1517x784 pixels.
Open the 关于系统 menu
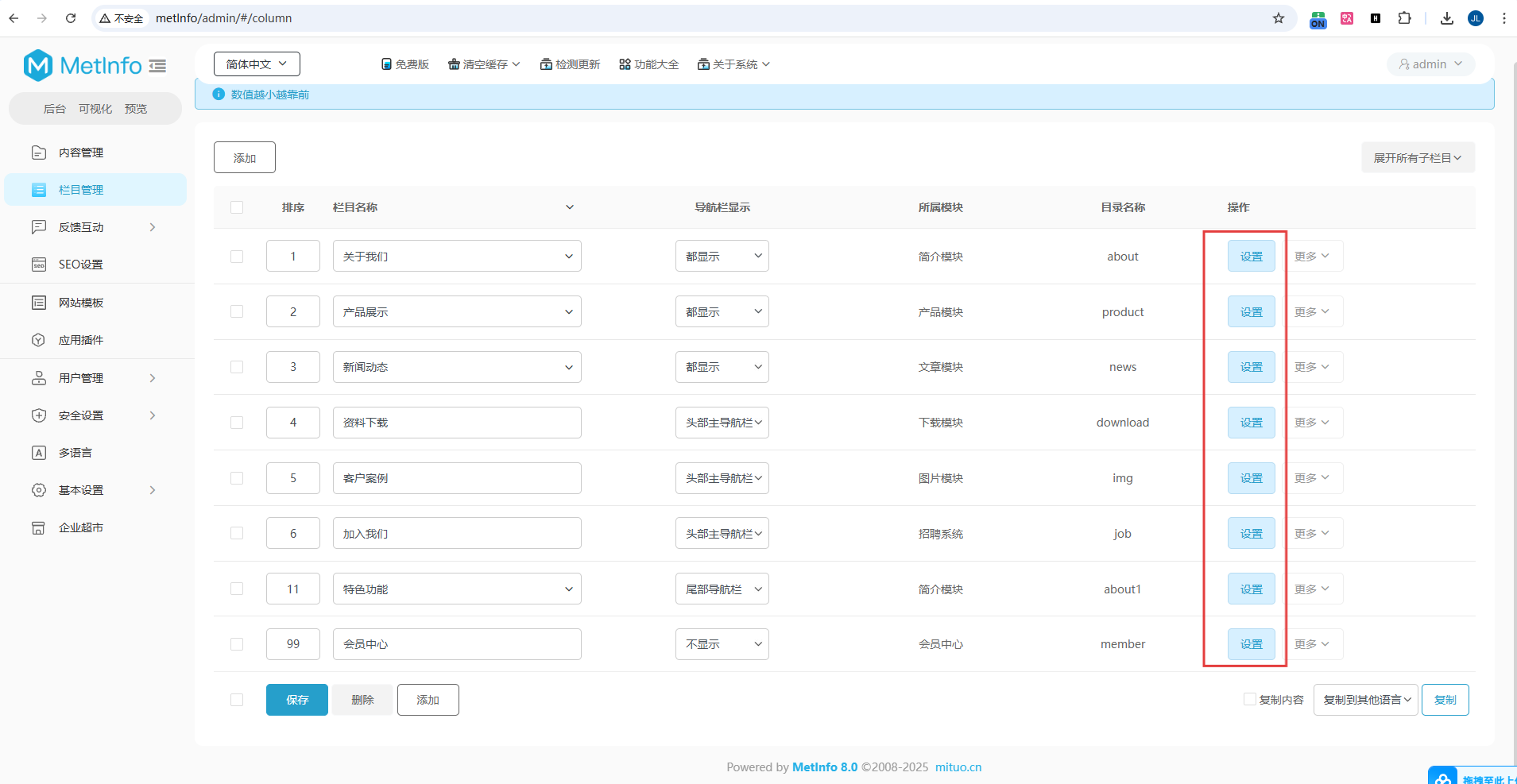[x=733, y=64]
